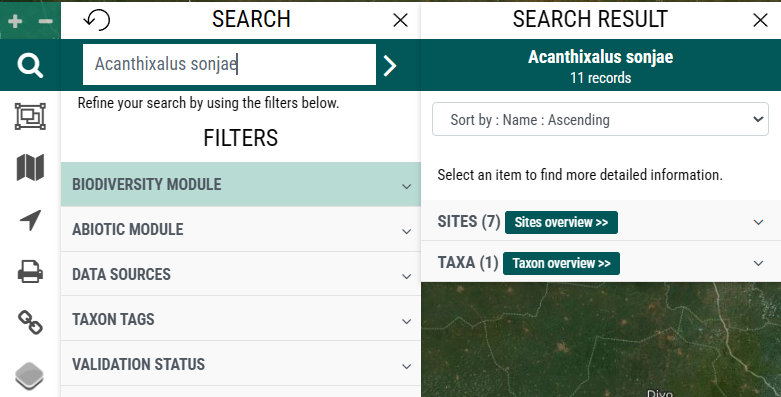
Task: Zoom in on the map with plus button
Action: click(x=15, y=21)
